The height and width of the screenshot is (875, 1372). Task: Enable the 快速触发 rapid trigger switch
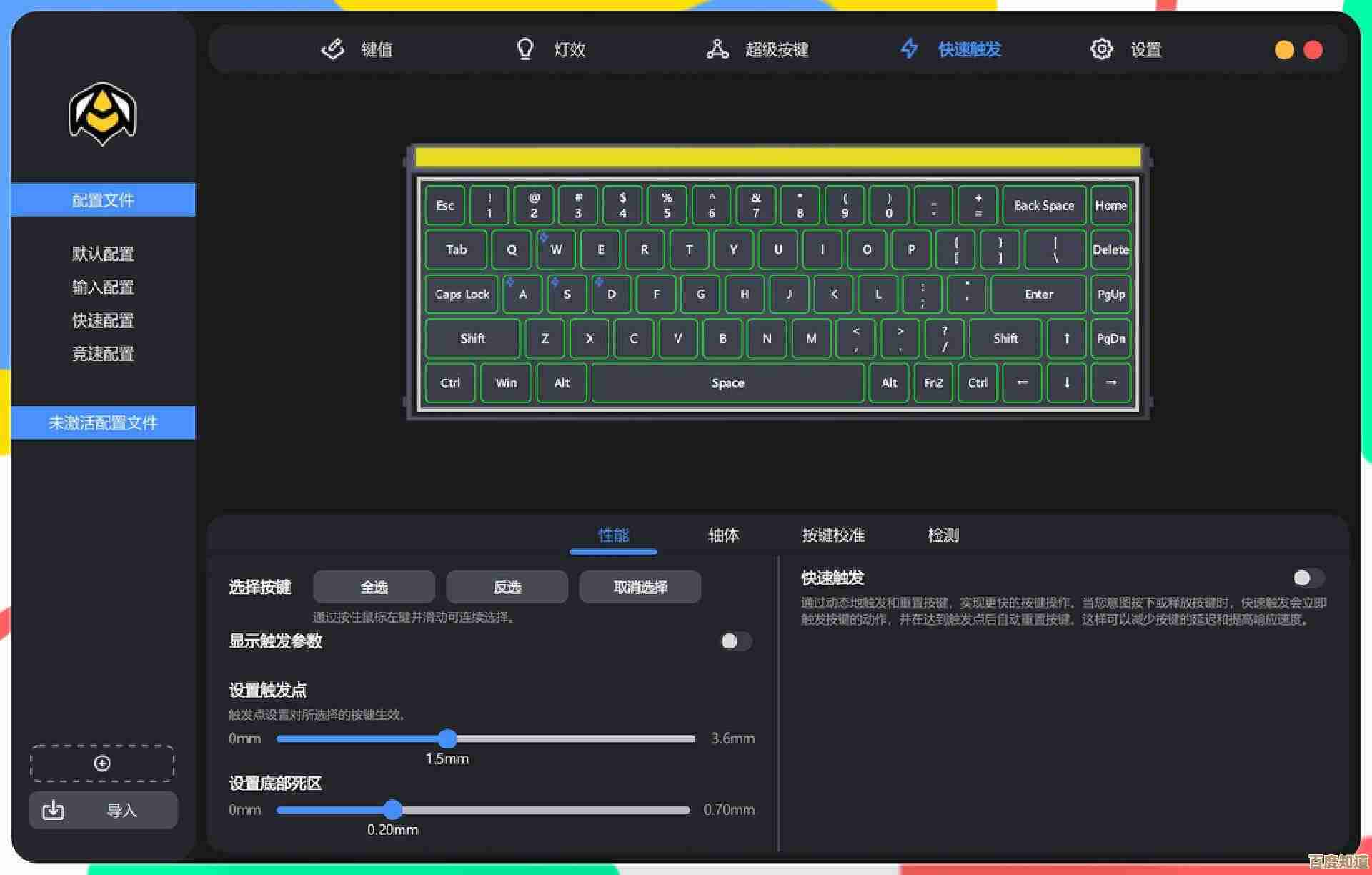pyautogui.click(x=1308, y=578)
